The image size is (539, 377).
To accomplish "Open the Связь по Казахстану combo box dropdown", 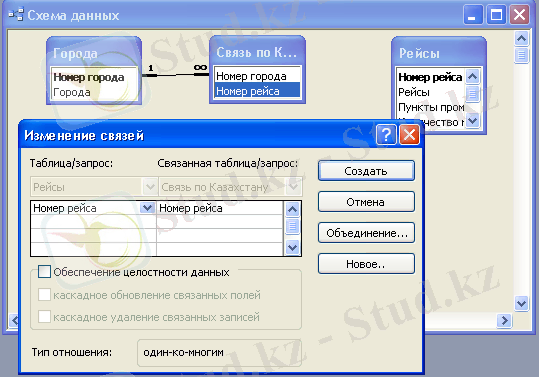I will coord(293,187).
